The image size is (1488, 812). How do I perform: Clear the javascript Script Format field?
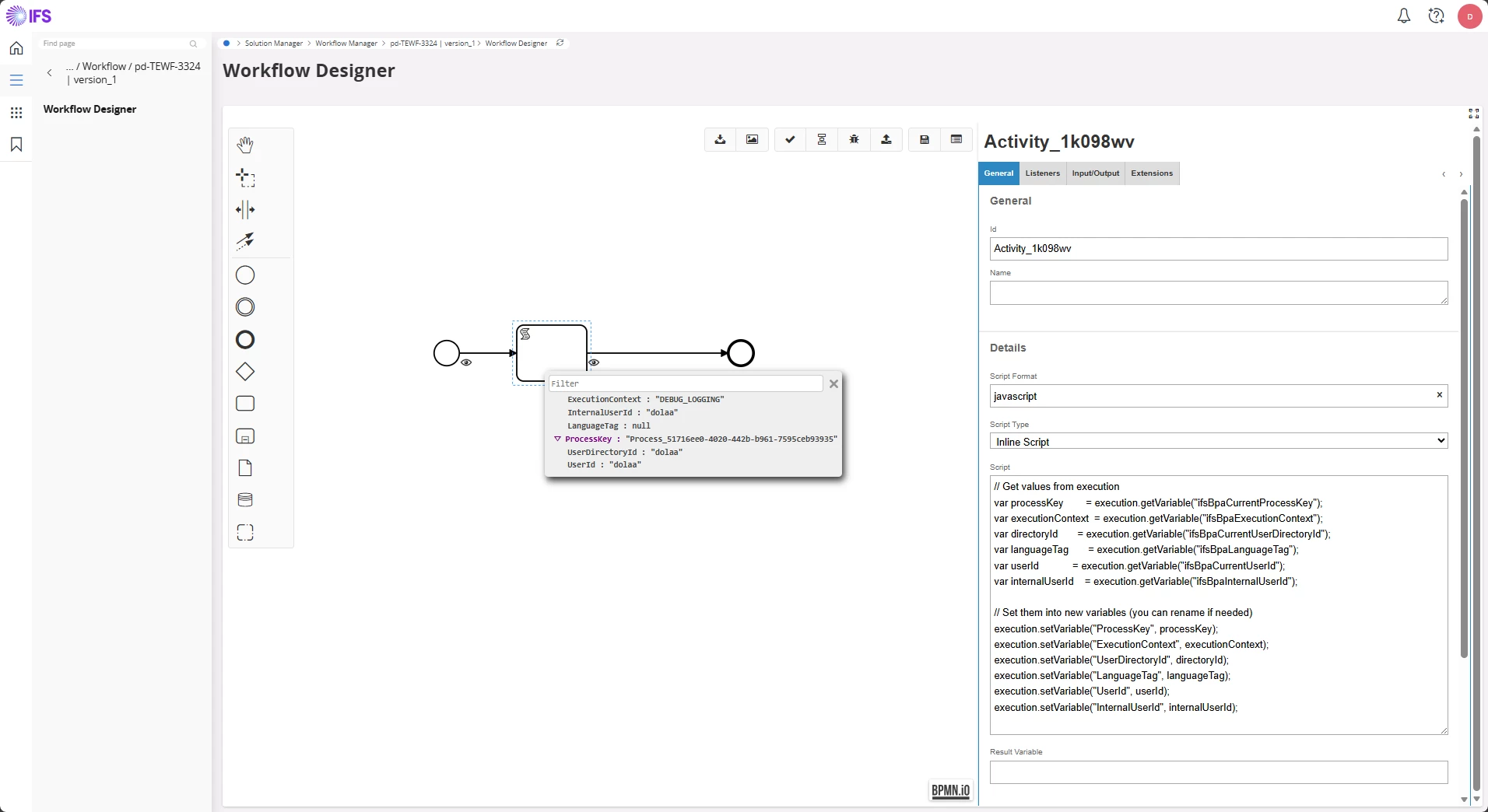pyautogui.click(x=1439, y=395)
